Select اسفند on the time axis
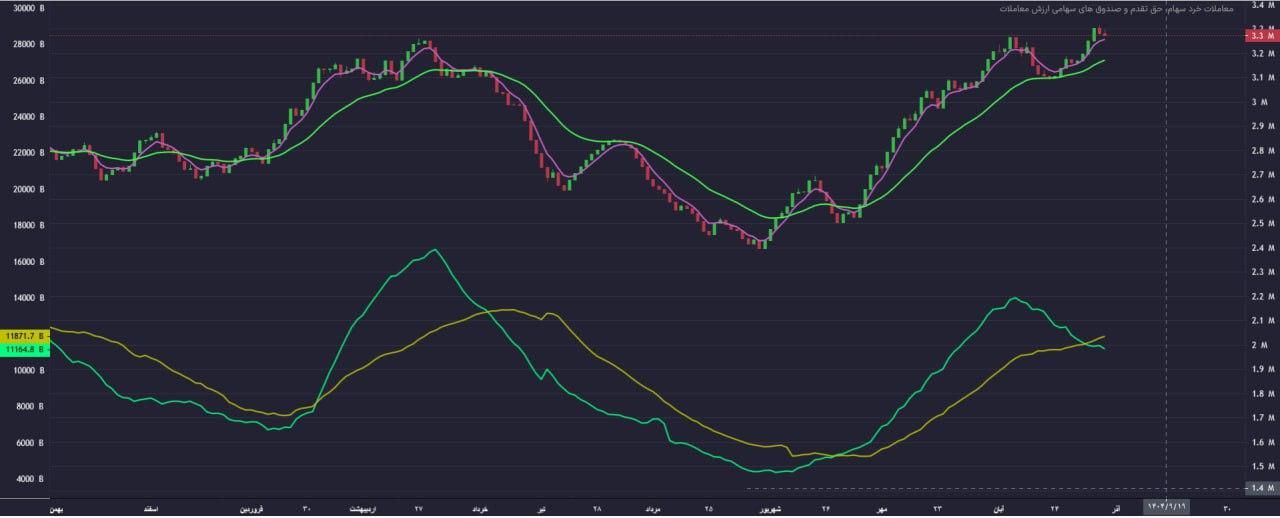 [152, 509]
